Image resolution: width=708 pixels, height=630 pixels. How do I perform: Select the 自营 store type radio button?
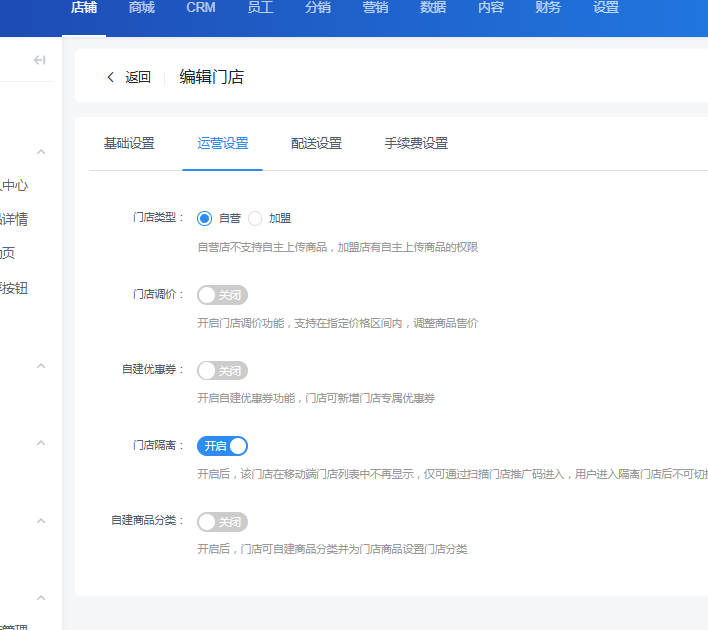click(205, 218)
